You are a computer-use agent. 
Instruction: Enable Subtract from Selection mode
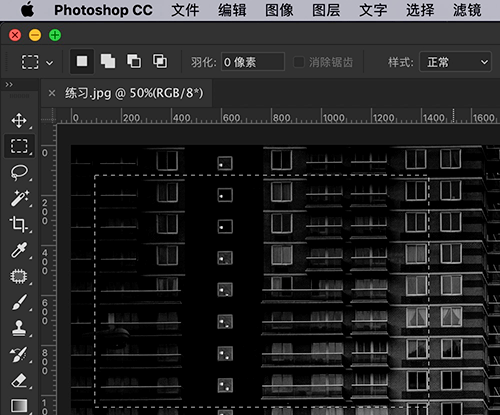click(x=134, y=62)
